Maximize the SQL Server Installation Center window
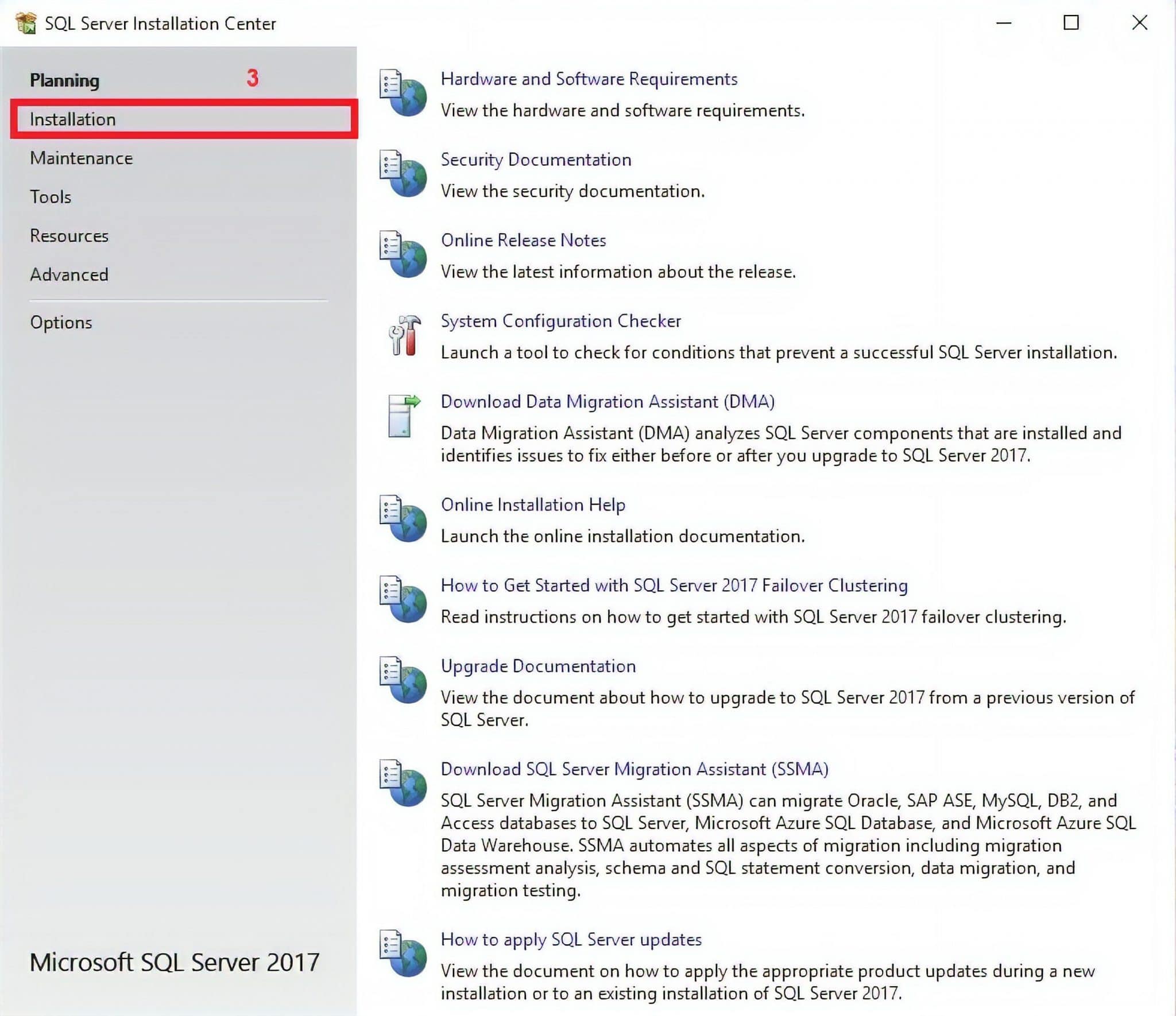 click(1071, 23)
